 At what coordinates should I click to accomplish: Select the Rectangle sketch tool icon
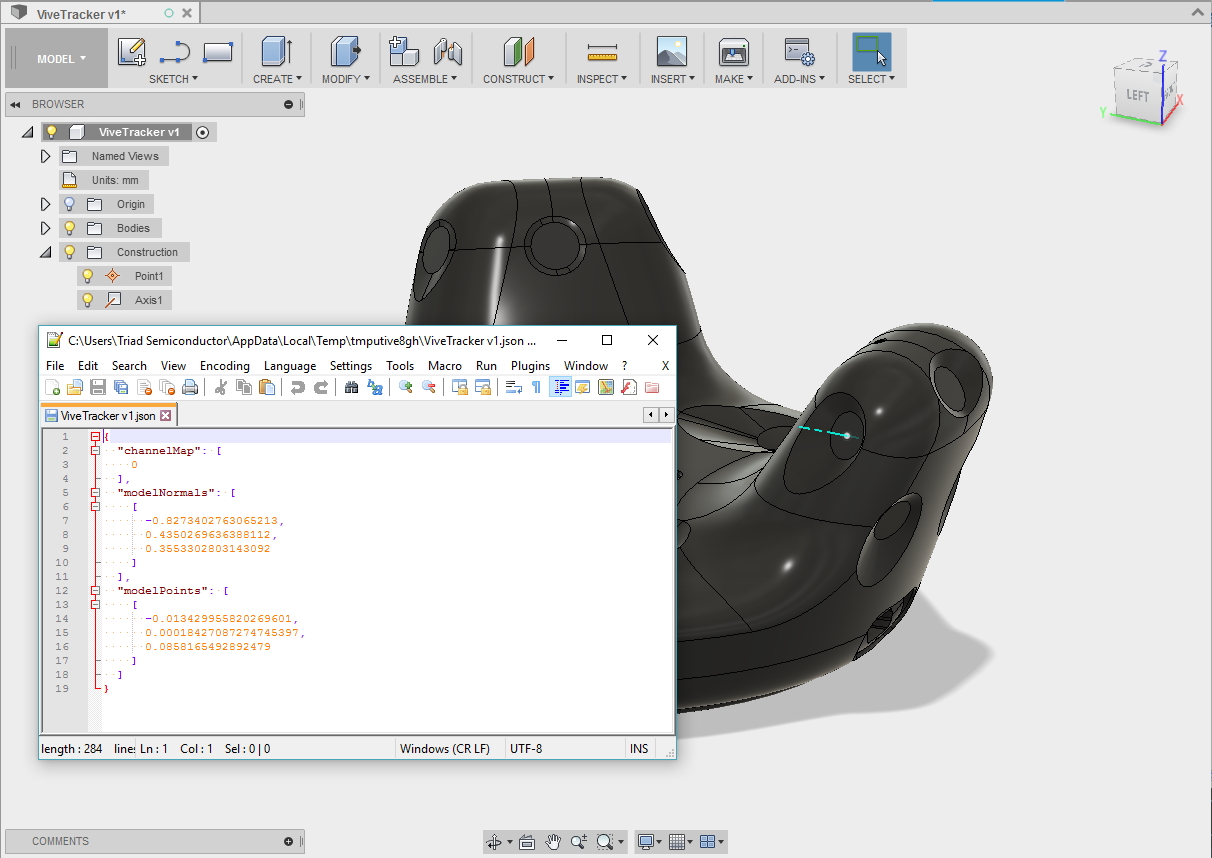(218, 52)
